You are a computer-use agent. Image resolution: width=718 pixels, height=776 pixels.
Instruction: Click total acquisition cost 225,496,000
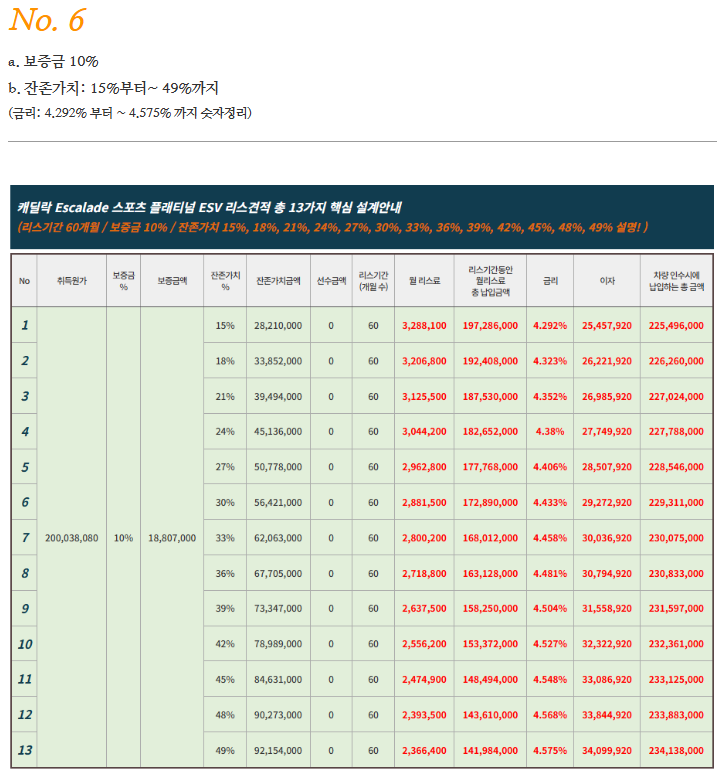(x=676, y=326)
